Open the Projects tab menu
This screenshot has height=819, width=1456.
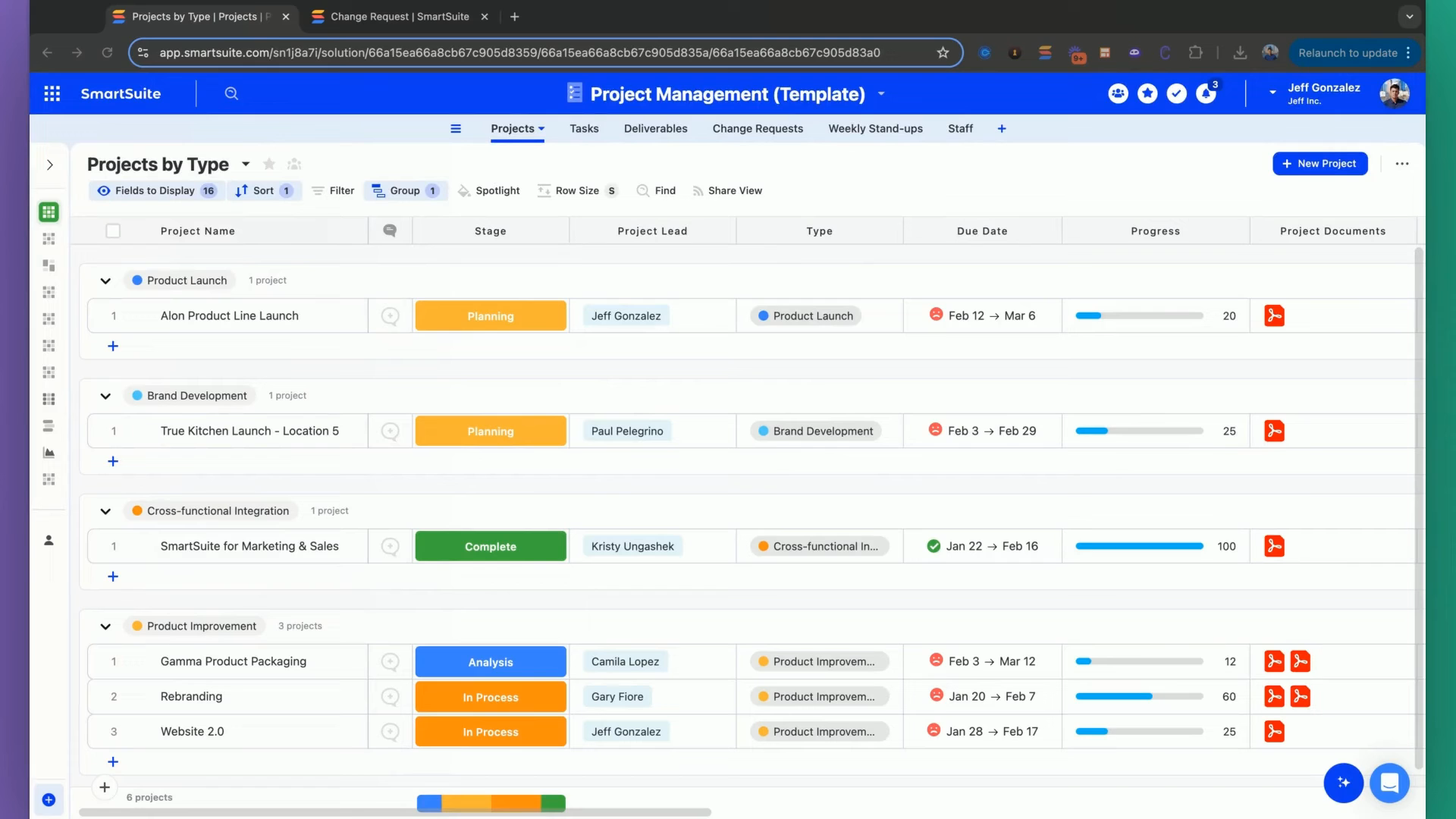pyautogui.click(x=541, y=129)
